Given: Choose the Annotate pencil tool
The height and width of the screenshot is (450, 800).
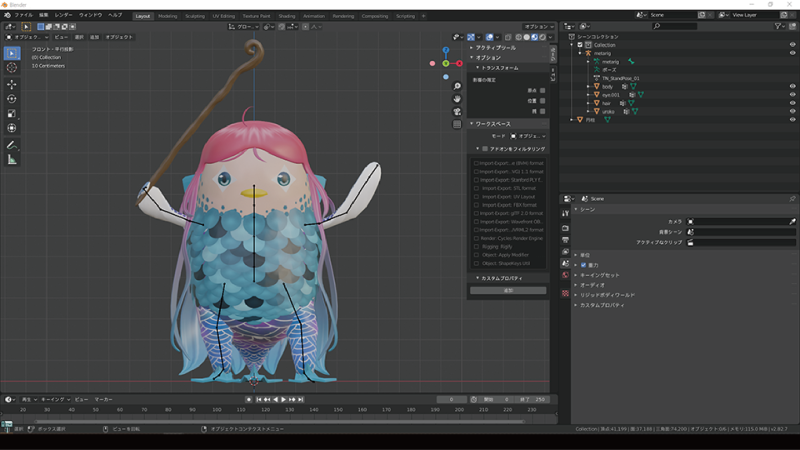Looking at the screenshot, I should 12,145.
